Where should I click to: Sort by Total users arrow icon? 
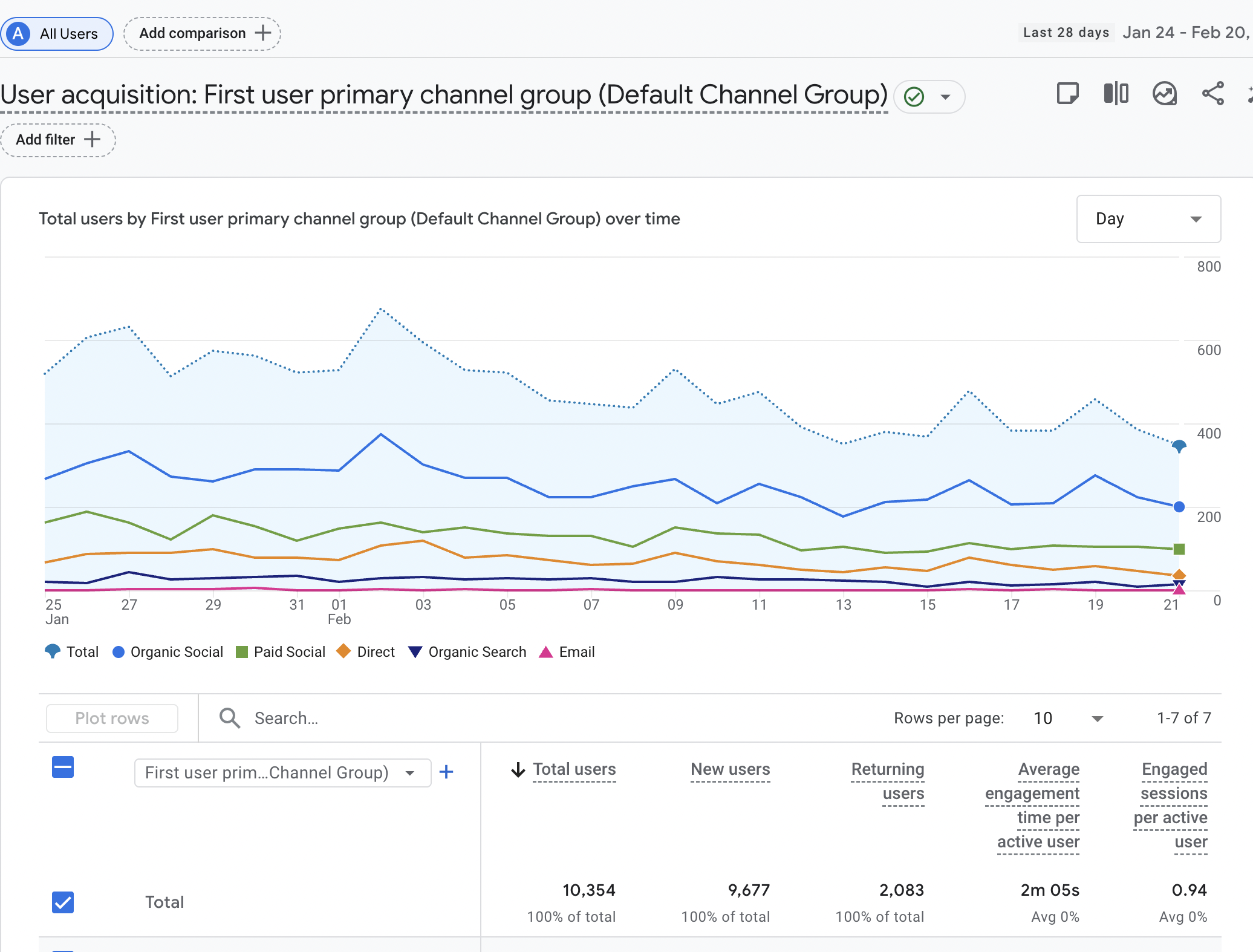coord(518,770)
